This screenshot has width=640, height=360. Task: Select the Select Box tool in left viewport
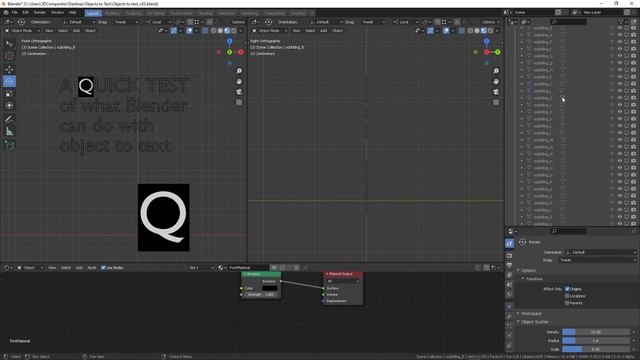[x=9, y=44]
